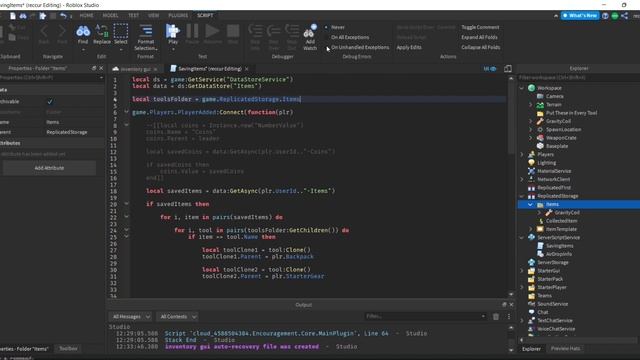Expand the StarterGui tree node
Viewport: 640px width, 360px height.
pos(522,271)
